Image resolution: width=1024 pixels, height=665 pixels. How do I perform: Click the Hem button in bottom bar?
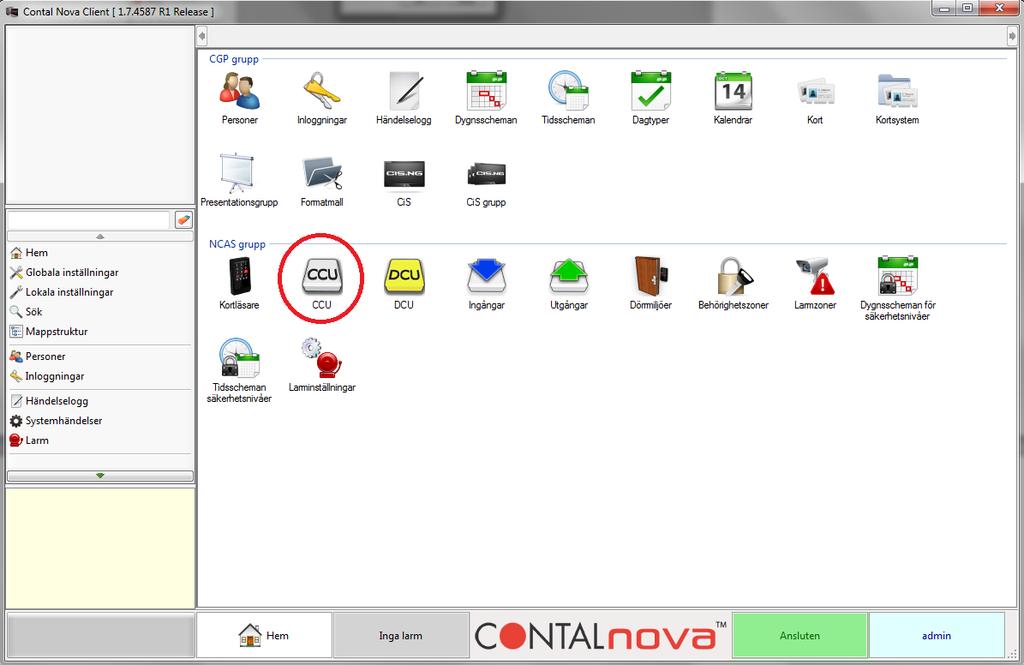point(264,635)
